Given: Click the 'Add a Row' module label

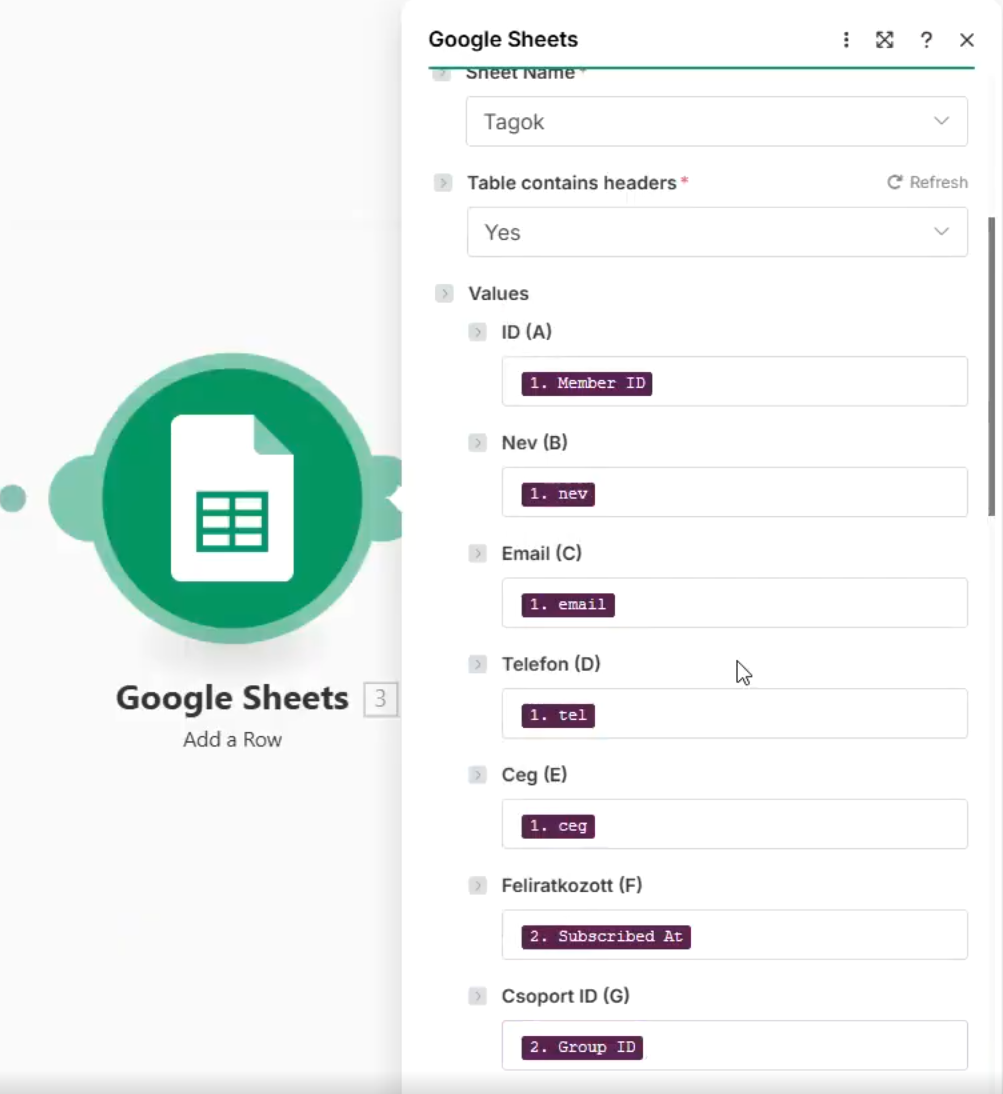Looking at the screenshot, I should coord(232,740).
